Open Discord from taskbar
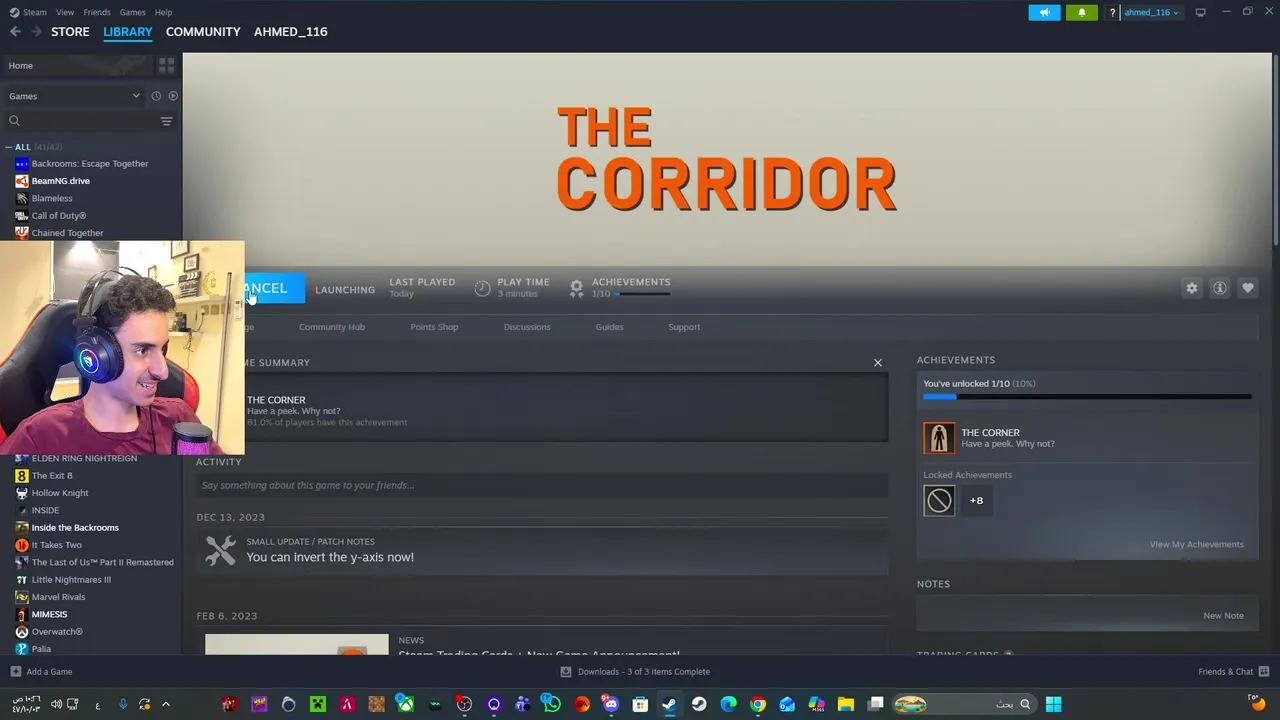This screenshot has width=1280, height=720. (x=611, y=704)
